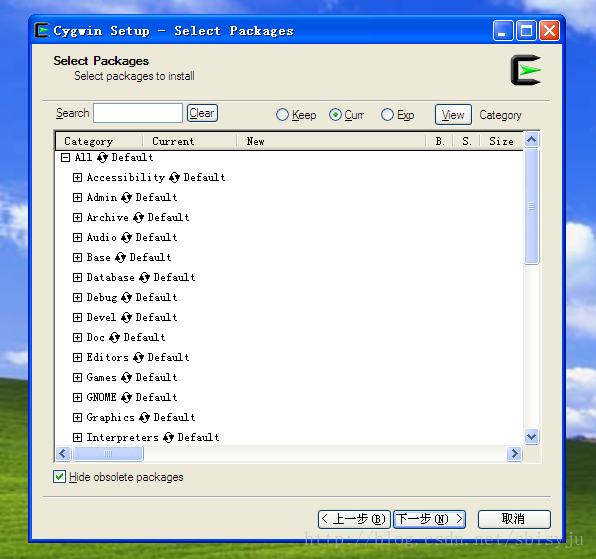Click the cycle icon next to Doc

(x=114, y=337)
